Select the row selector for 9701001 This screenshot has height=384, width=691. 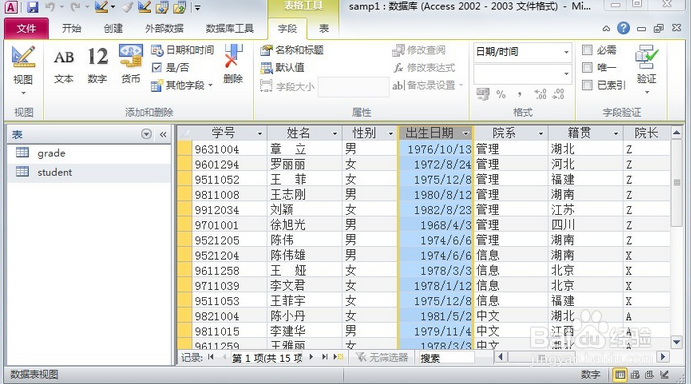click(185, 225)
